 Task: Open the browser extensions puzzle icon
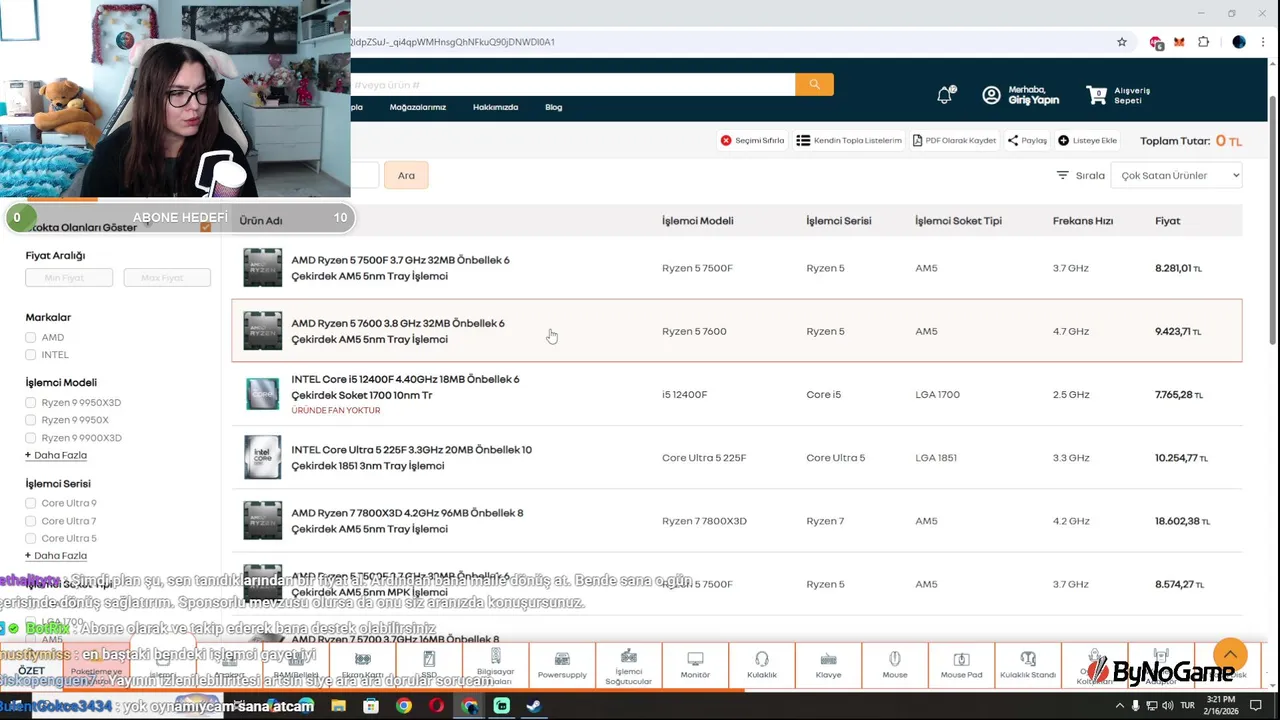(1203, 42)
